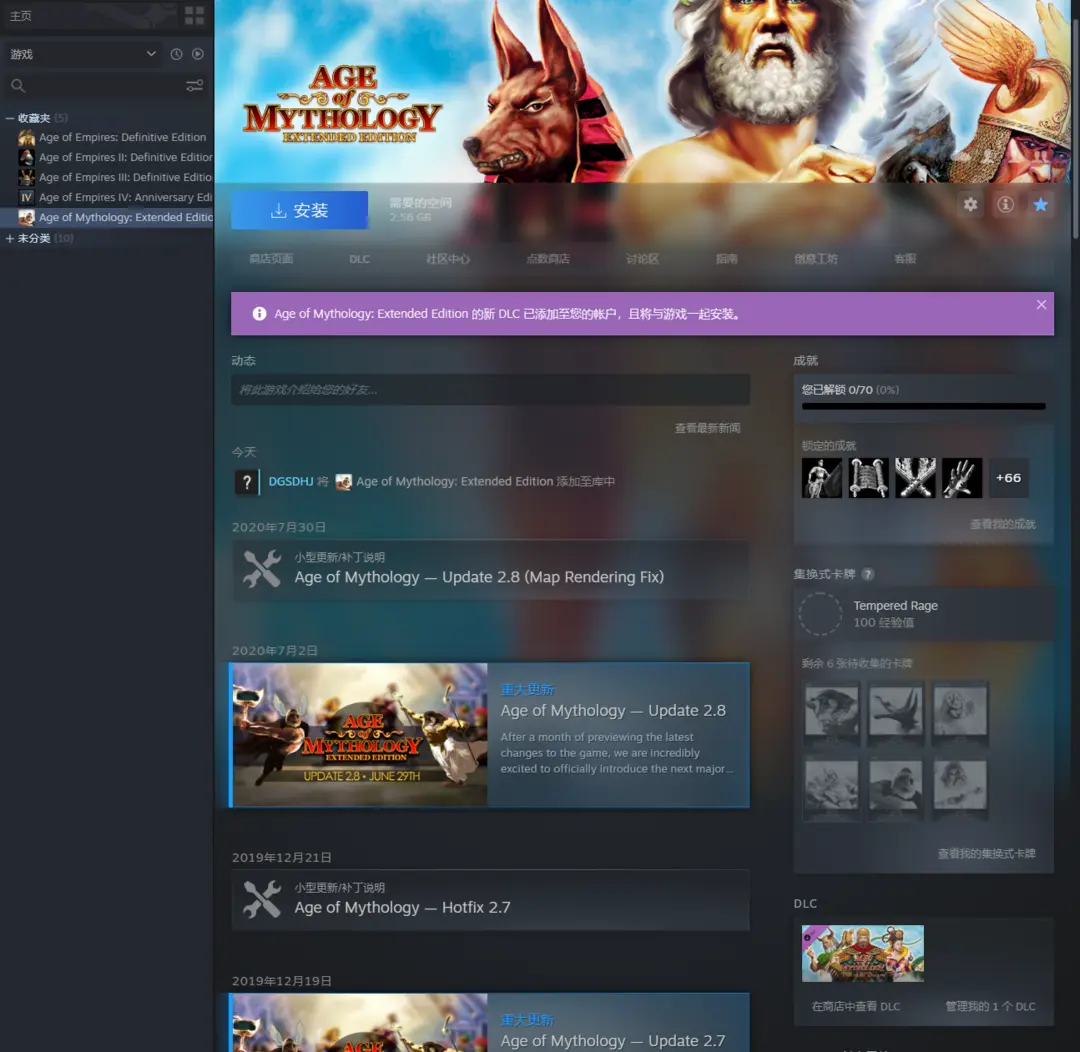Show the +66 remaining achievements
The height and width of the screenshot is (1052, 1080).
[x=1008, y=477]
